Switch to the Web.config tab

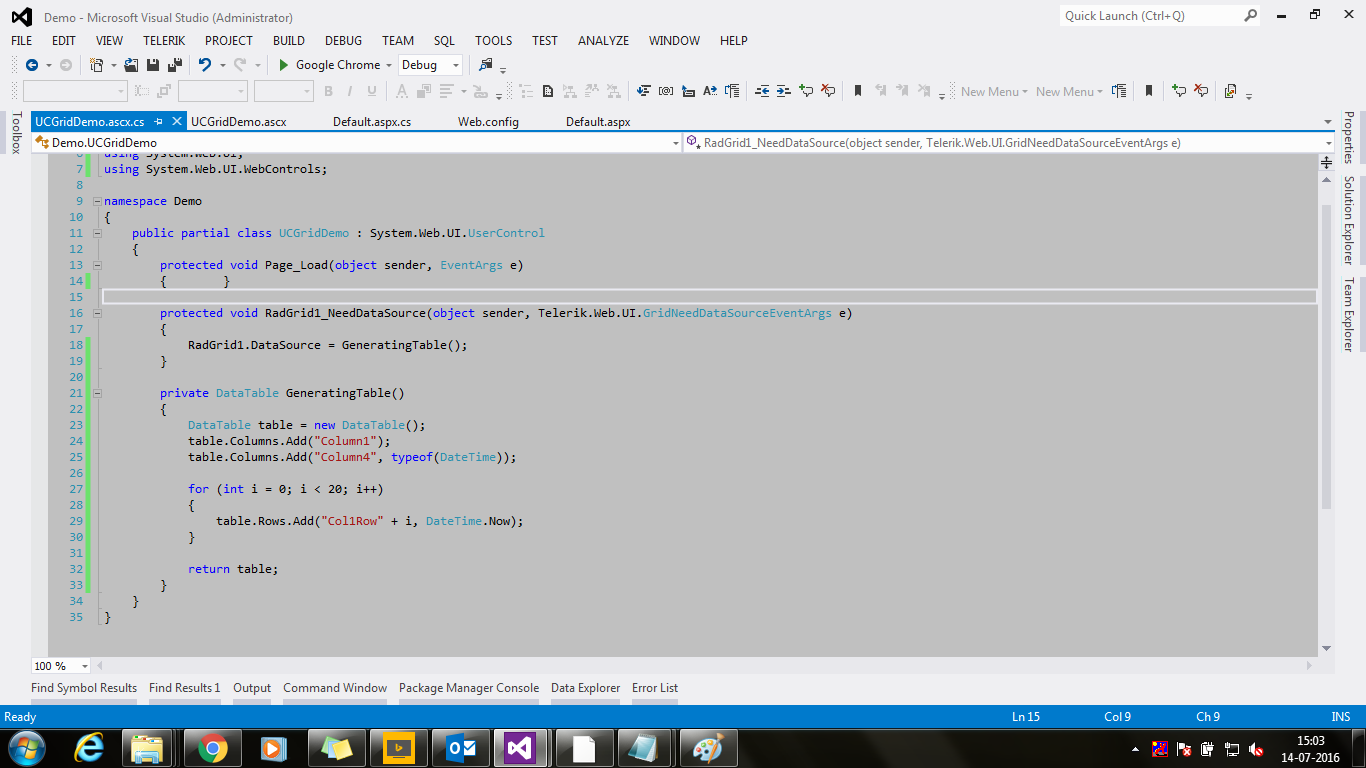click(x=488, y=122)
